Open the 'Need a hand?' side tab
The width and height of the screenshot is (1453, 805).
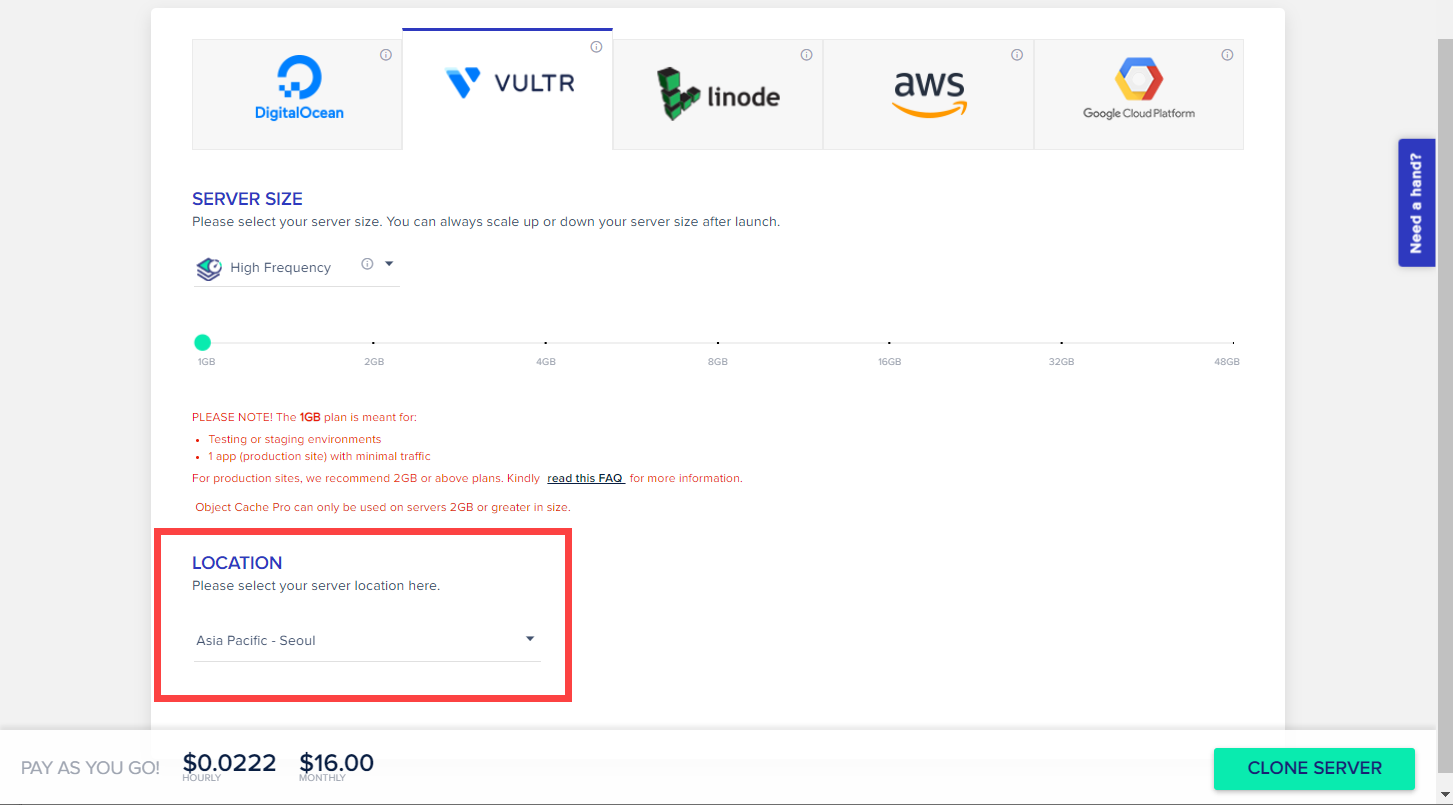[1416, 203]
